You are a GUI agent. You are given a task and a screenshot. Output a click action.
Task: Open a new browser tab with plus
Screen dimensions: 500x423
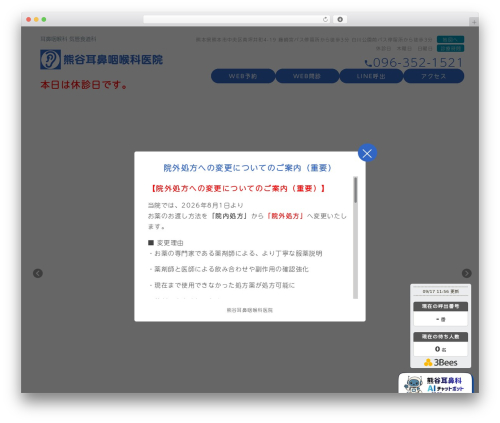[474, 22]
